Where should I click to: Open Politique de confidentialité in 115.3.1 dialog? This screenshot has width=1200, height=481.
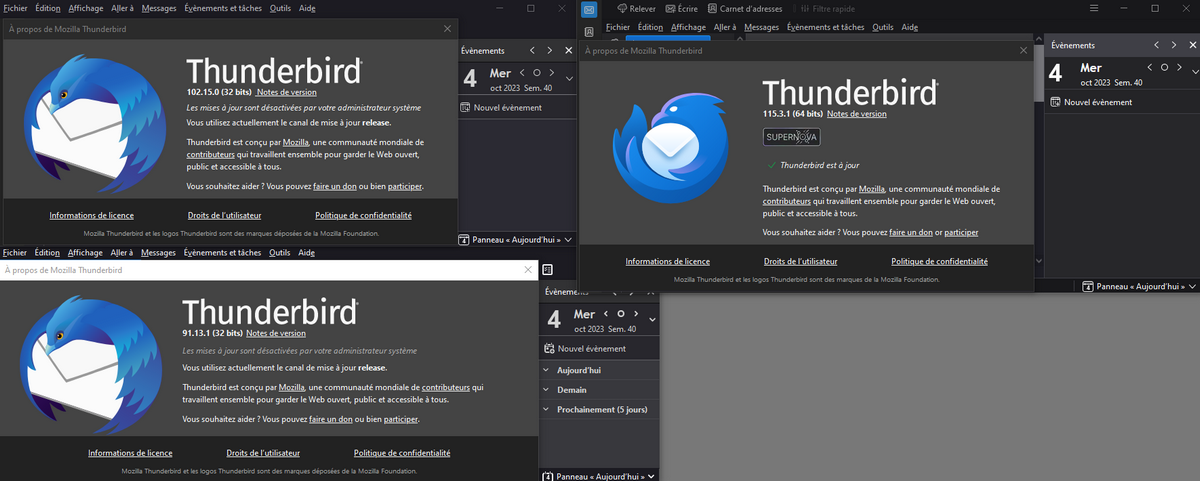(x=939, y=261)
